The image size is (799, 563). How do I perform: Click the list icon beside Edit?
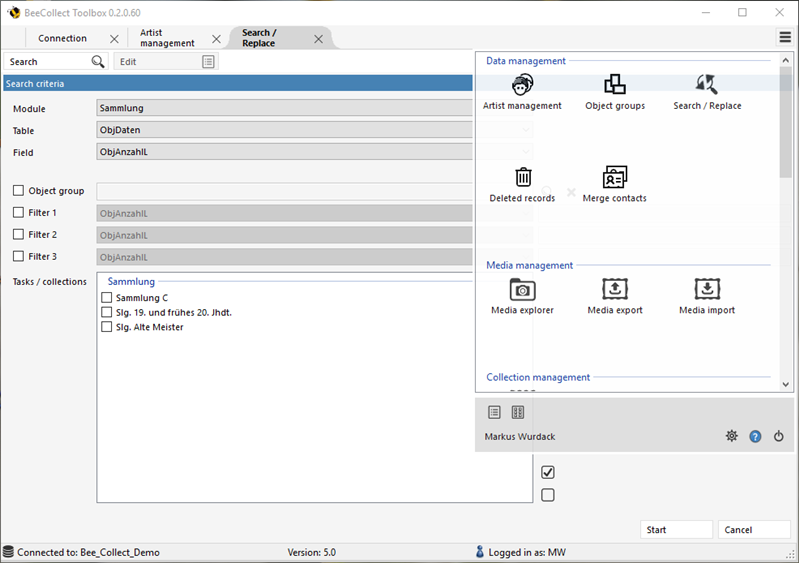click(x=208, y=62)
